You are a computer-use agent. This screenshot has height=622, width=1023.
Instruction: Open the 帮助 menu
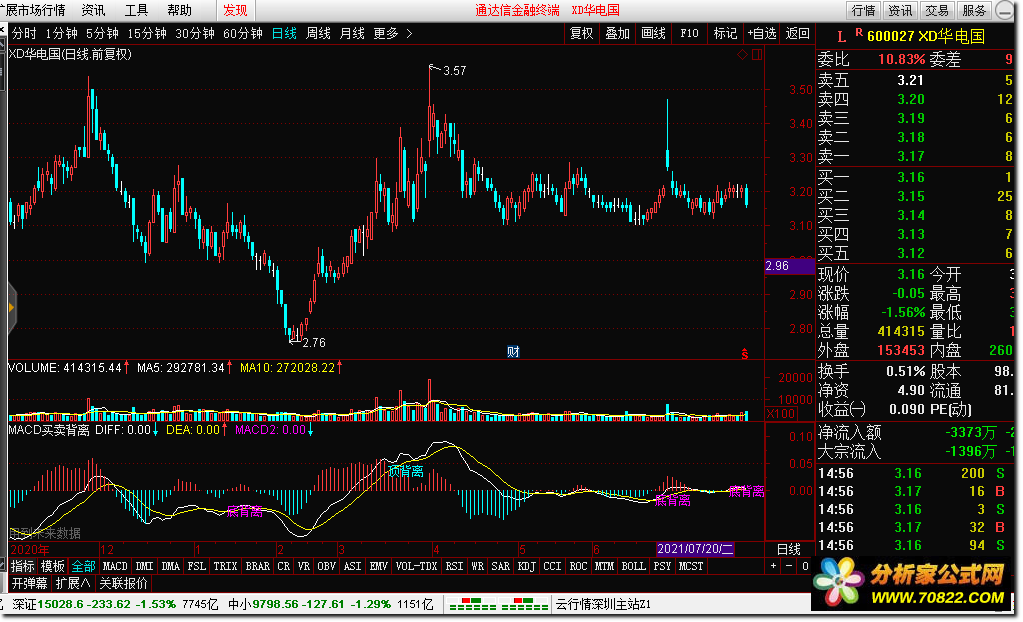point(179,10)
